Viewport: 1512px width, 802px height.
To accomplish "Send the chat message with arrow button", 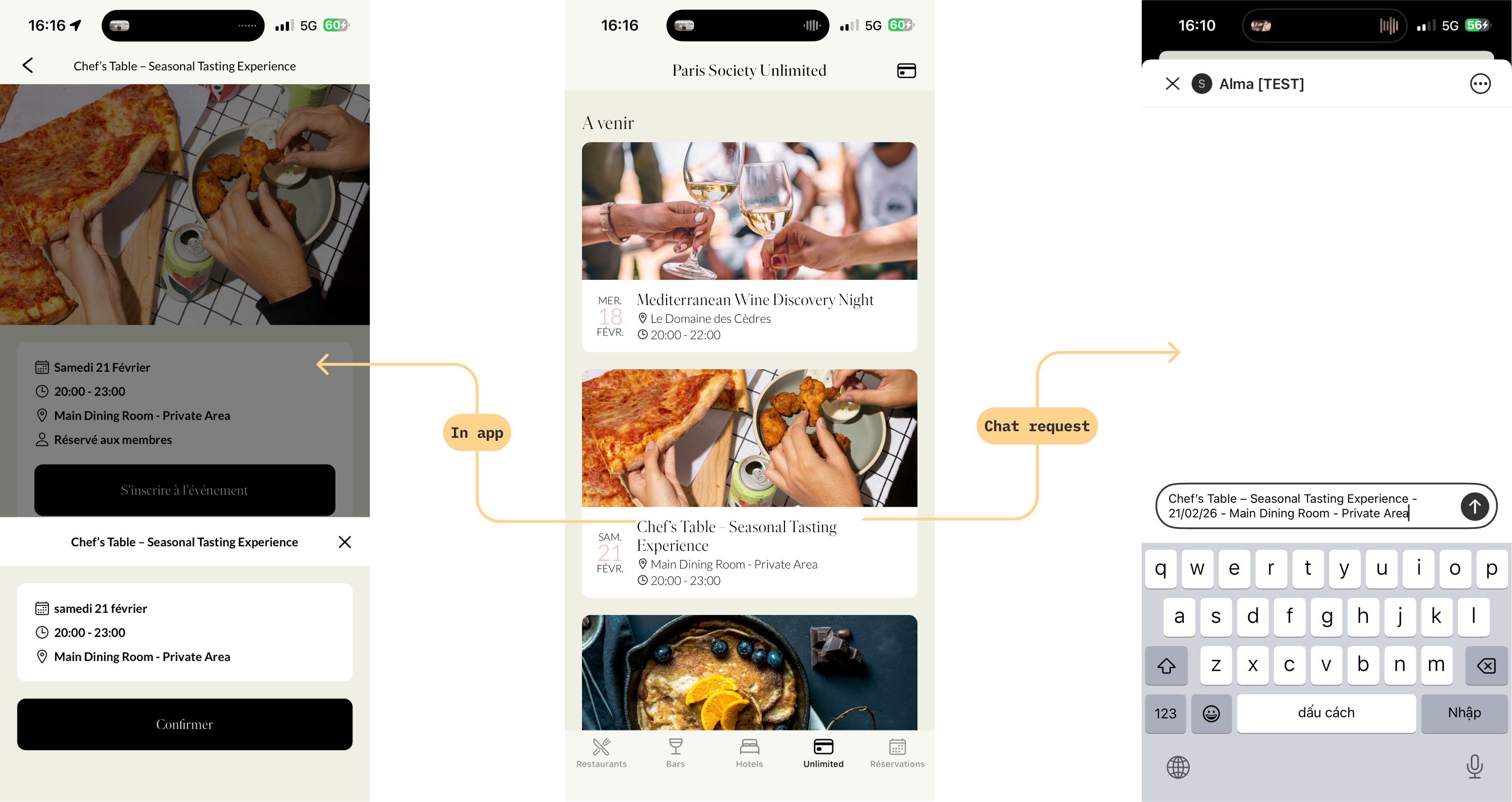I will 1474,506.
